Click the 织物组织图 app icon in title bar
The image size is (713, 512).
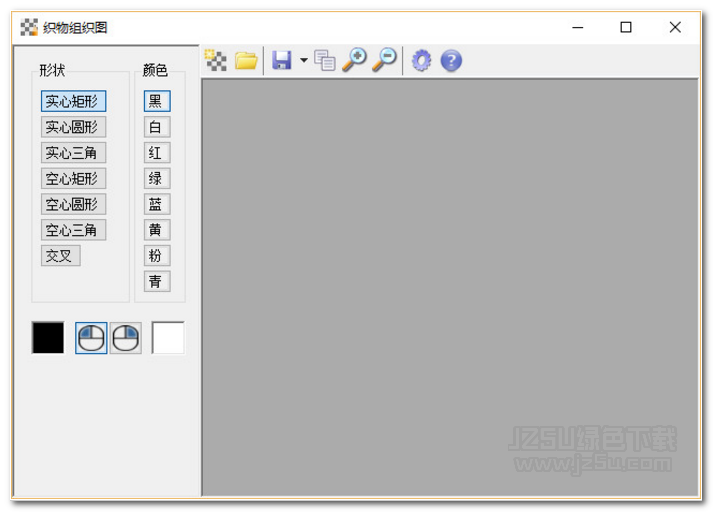click(29, 27)
